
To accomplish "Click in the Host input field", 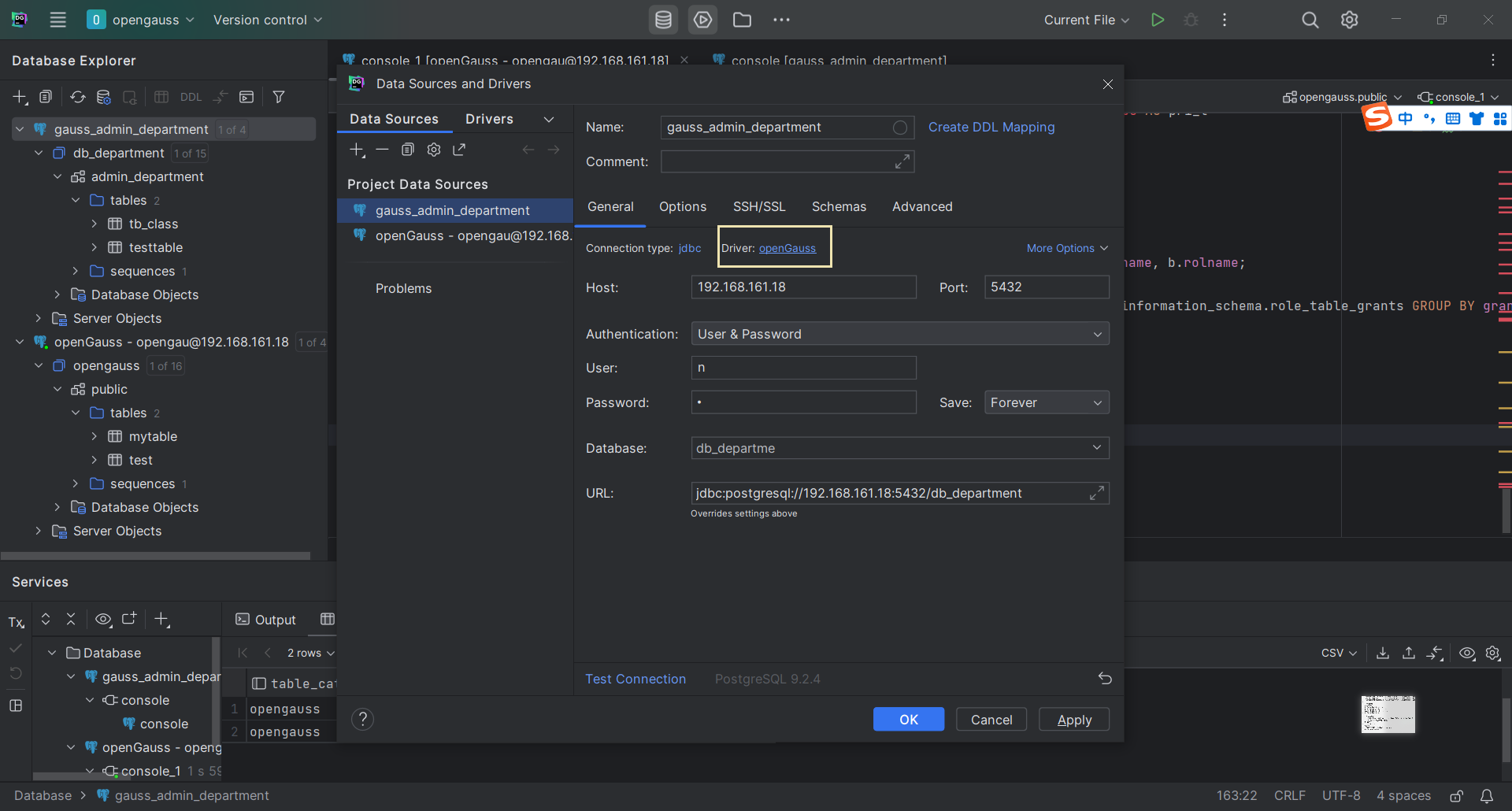I will pyautogui.click(x=803, y=287).
